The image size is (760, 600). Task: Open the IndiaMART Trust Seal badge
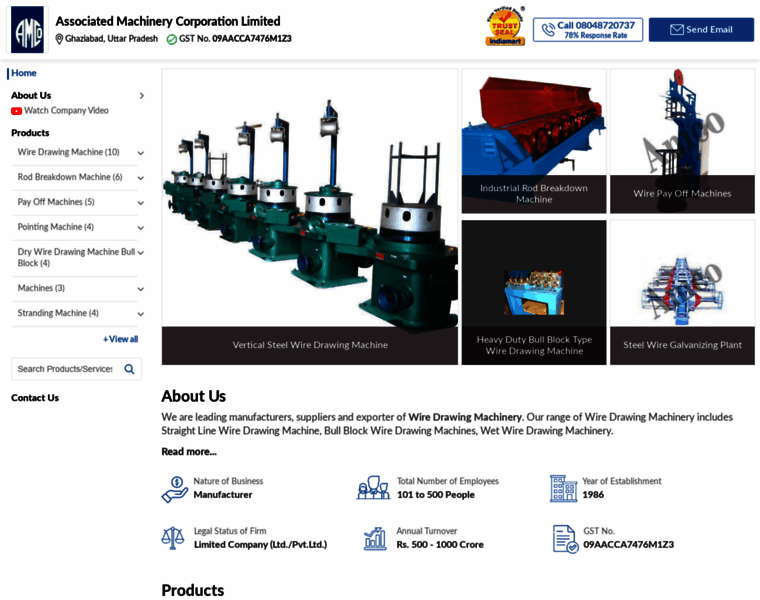[x=505, y=27]
